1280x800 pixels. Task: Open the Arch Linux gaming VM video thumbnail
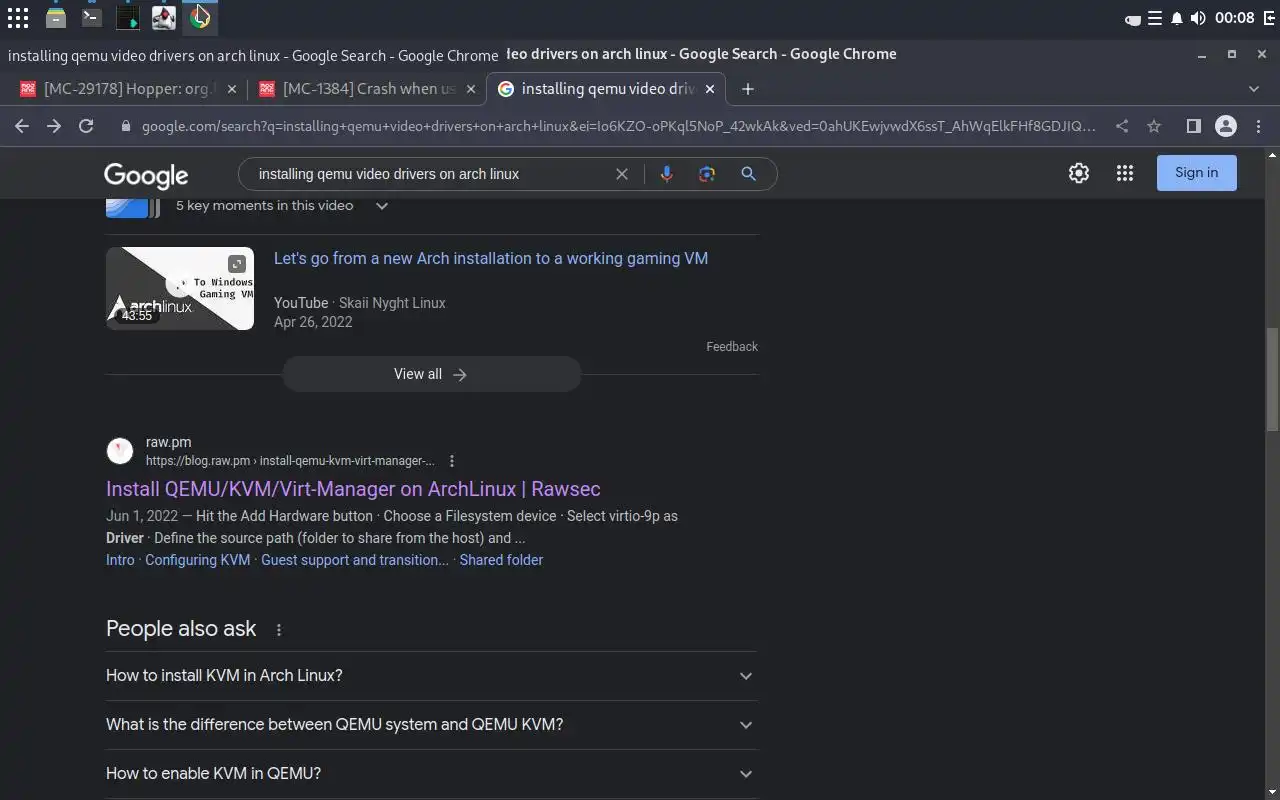[180, 288]
